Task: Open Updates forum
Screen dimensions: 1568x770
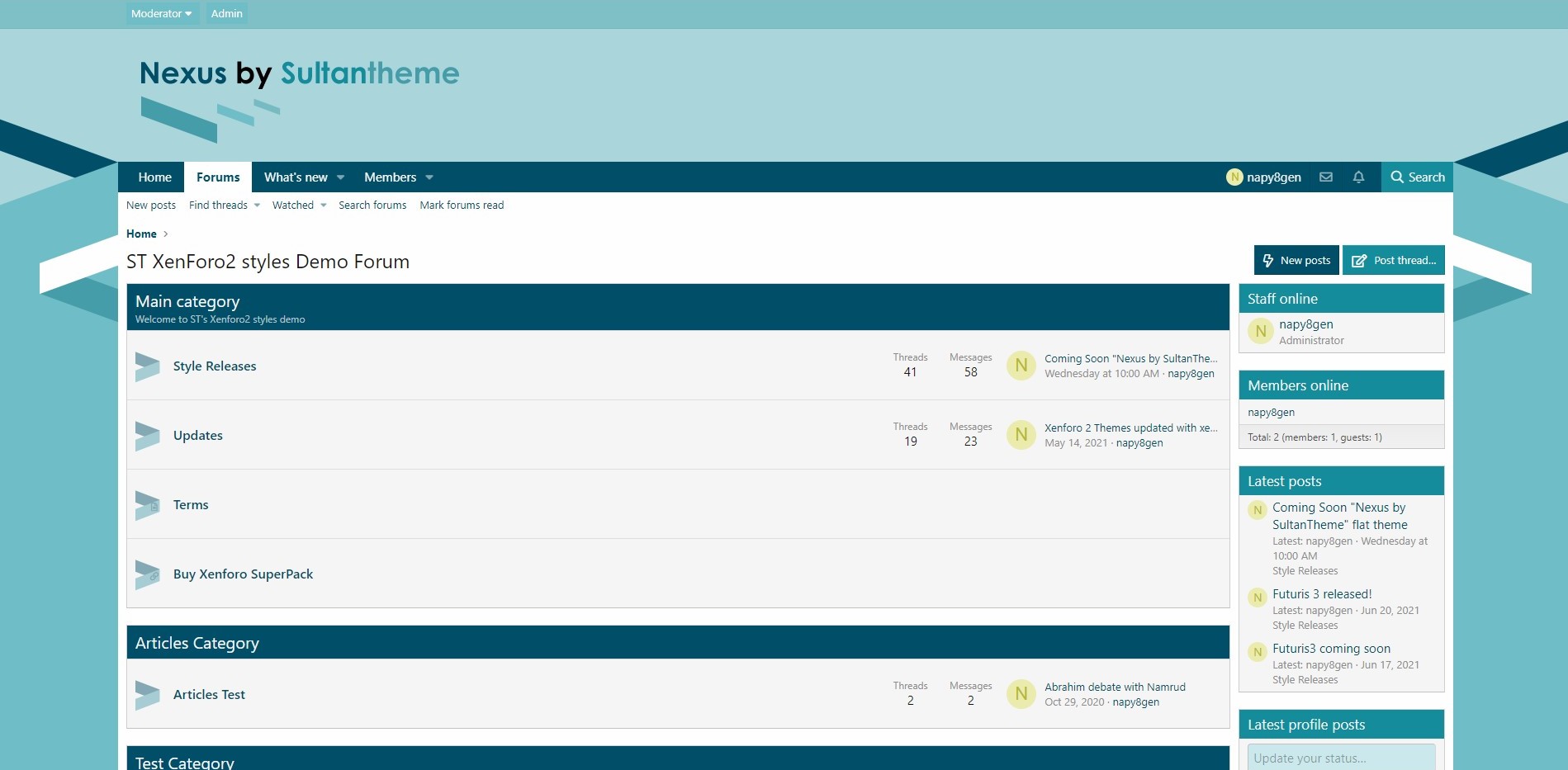Action: point(198,436)
